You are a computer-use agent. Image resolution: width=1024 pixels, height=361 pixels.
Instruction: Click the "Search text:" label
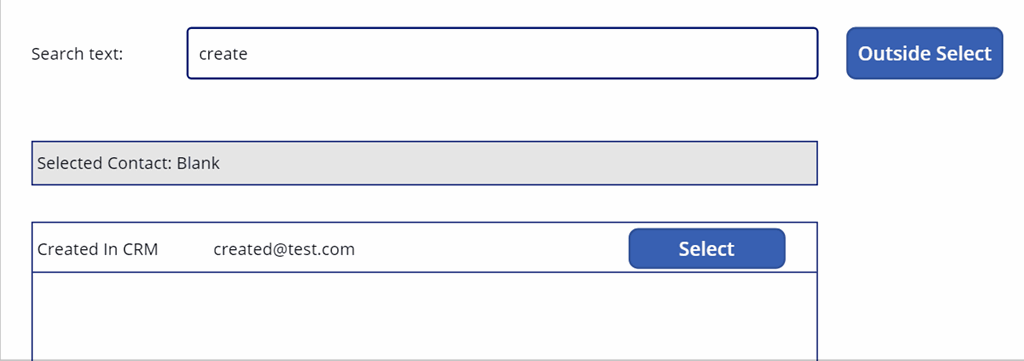coord(77,54)
